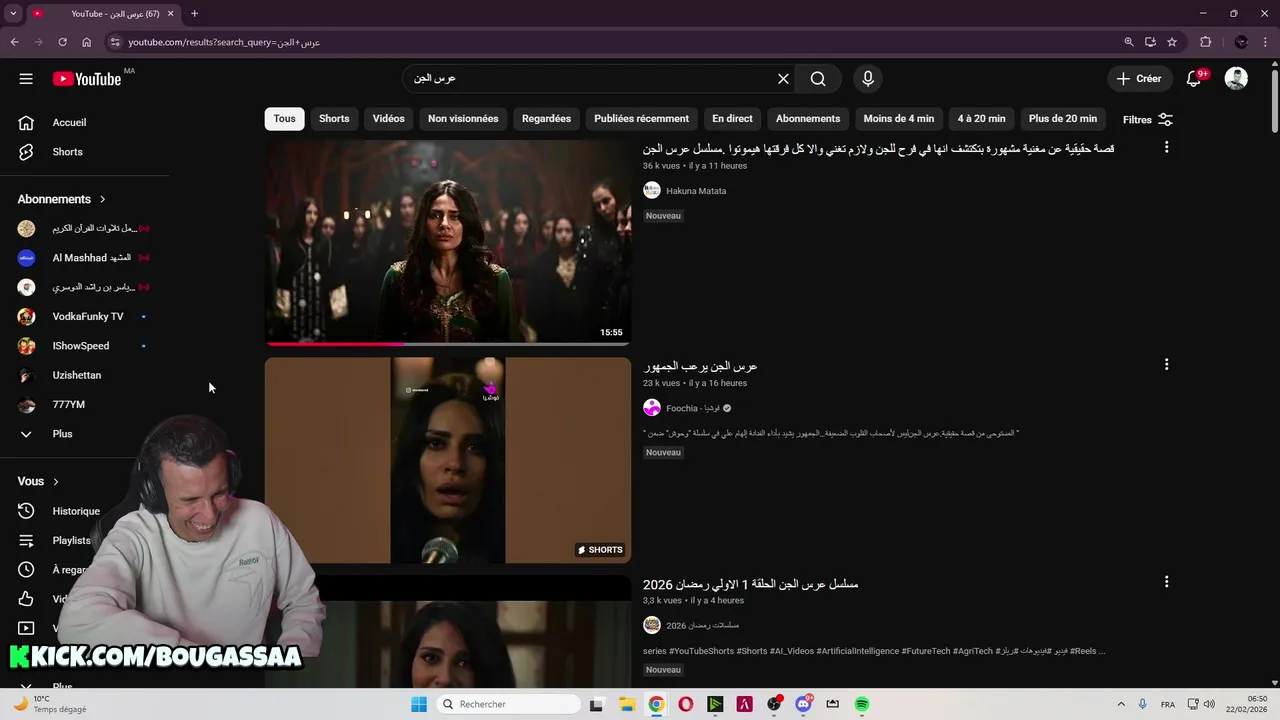
Task: Click the YouTube logo
Action: [x=87, y=79]
